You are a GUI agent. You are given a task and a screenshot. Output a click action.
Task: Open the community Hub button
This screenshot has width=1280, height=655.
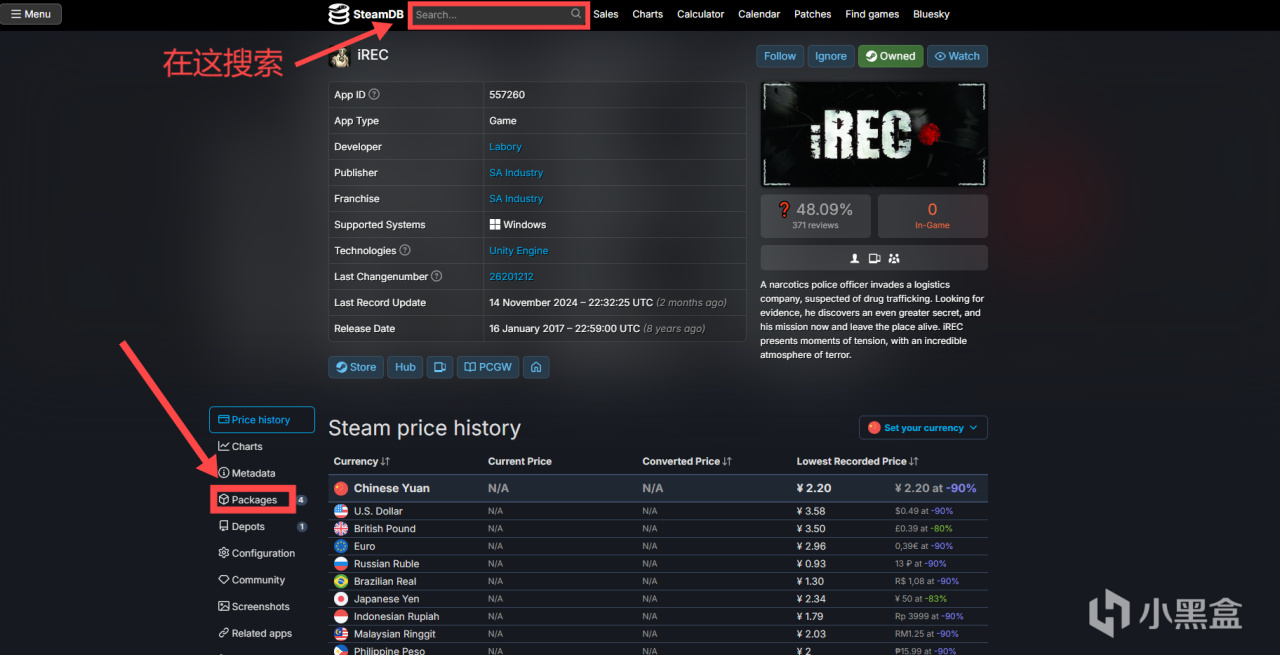[x=405, y=367]
